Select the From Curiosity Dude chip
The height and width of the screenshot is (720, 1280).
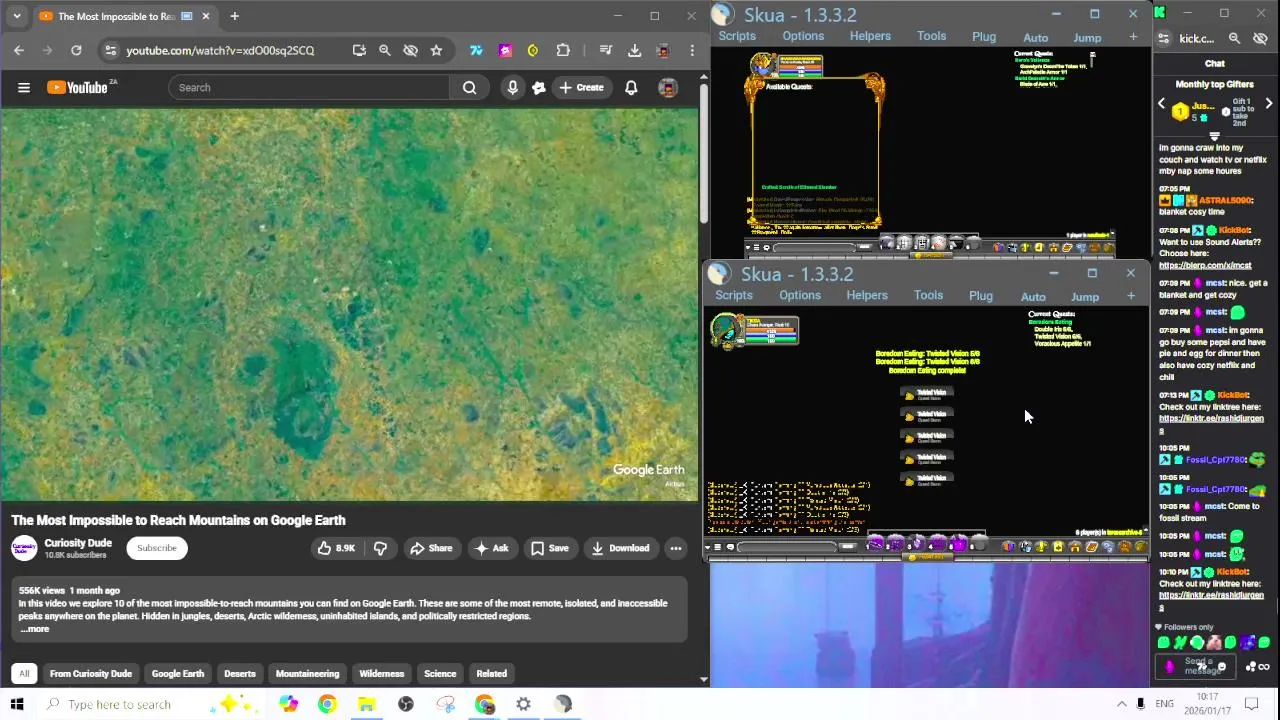91,674
